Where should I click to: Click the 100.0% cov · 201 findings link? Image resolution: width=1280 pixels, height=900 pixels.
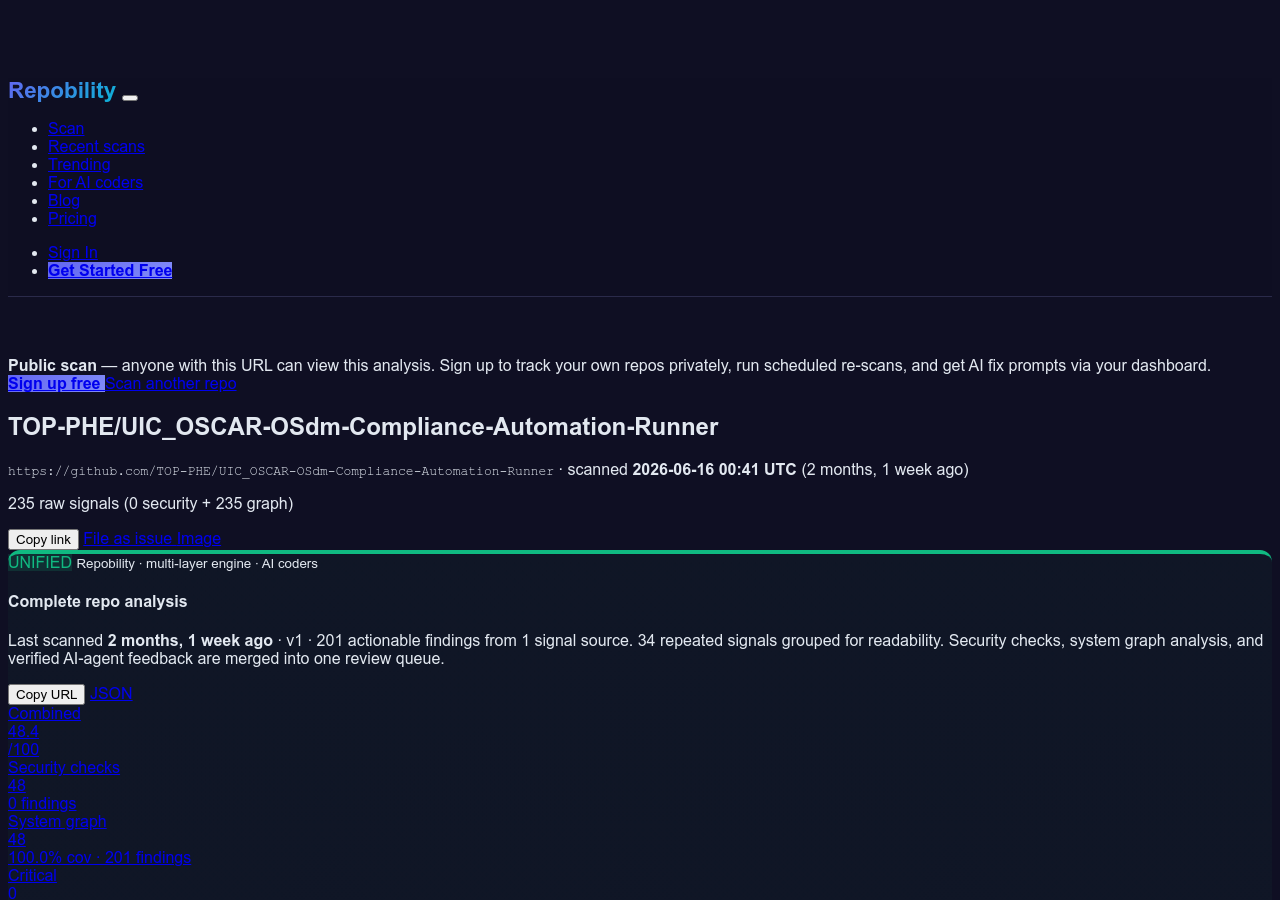(99, 857)
